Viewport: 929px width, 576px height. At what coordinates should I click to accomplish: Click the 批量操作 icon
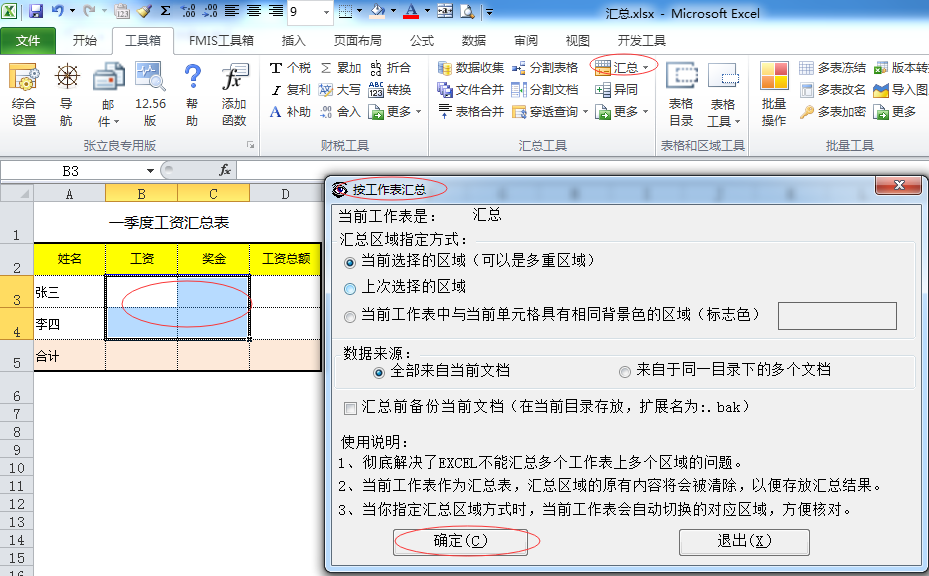(773, 94)
